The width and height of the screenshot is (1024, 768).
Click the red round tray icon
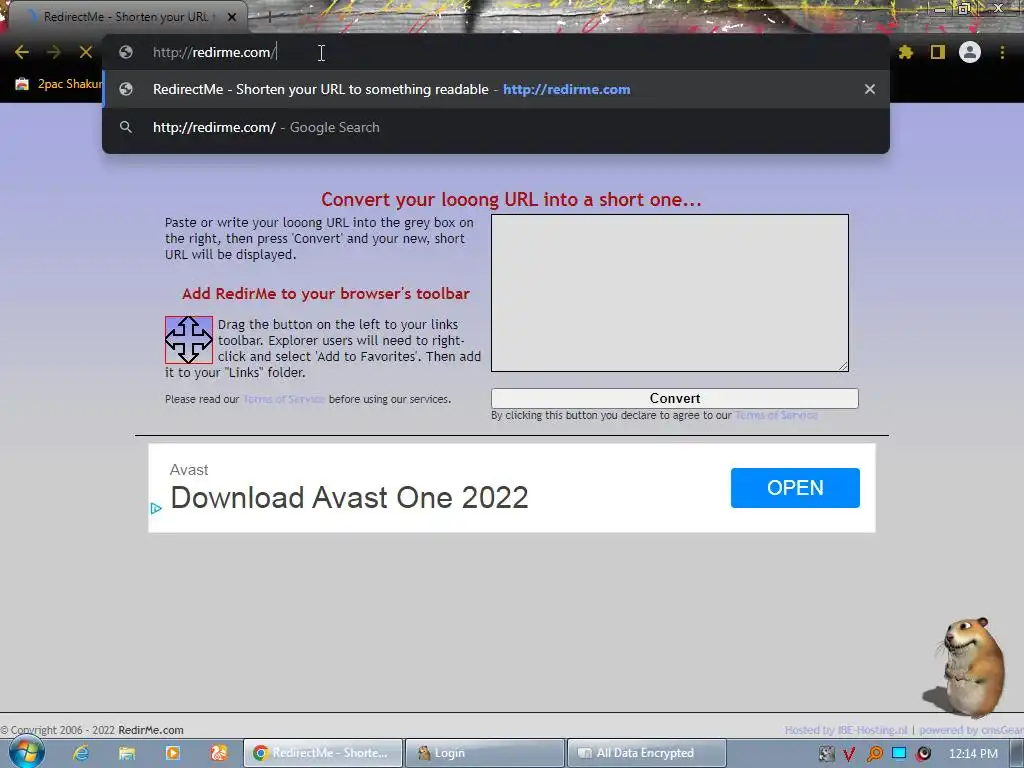[923, 754]
